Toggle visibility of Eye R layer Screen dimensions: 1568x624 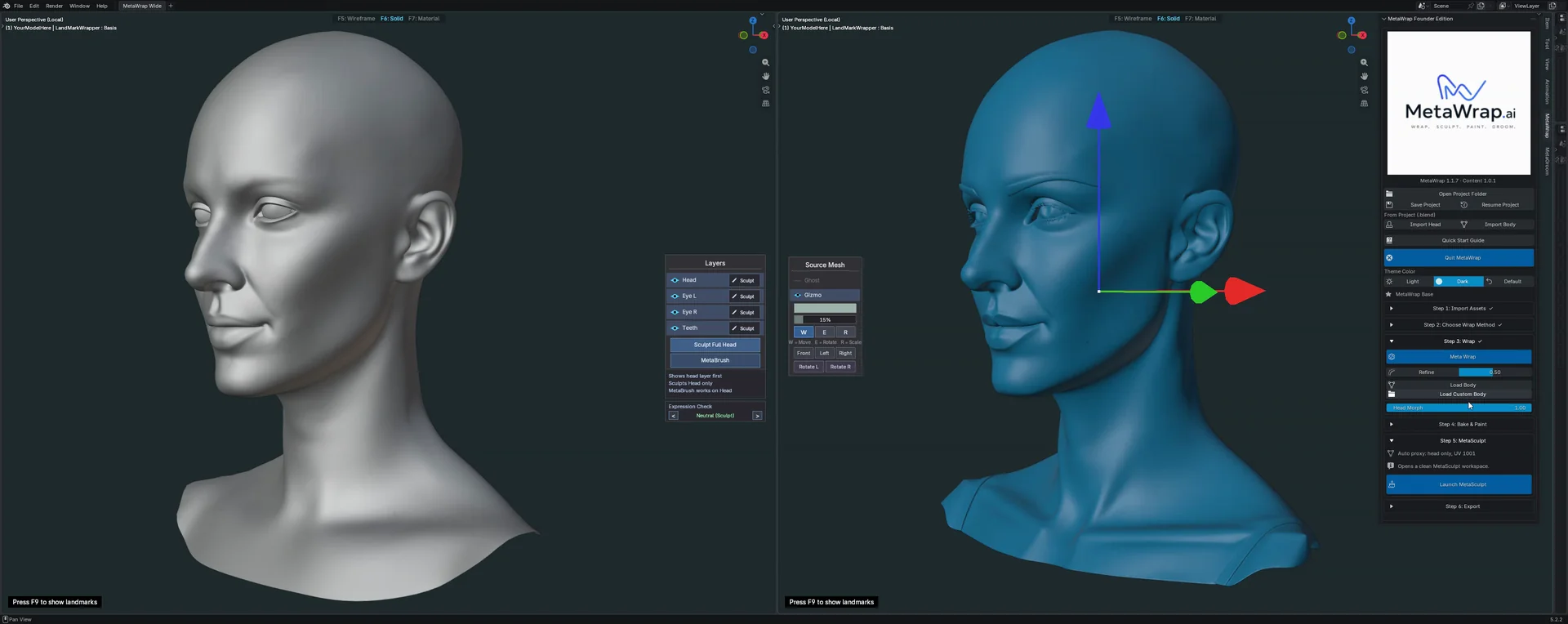coord(675,312)
